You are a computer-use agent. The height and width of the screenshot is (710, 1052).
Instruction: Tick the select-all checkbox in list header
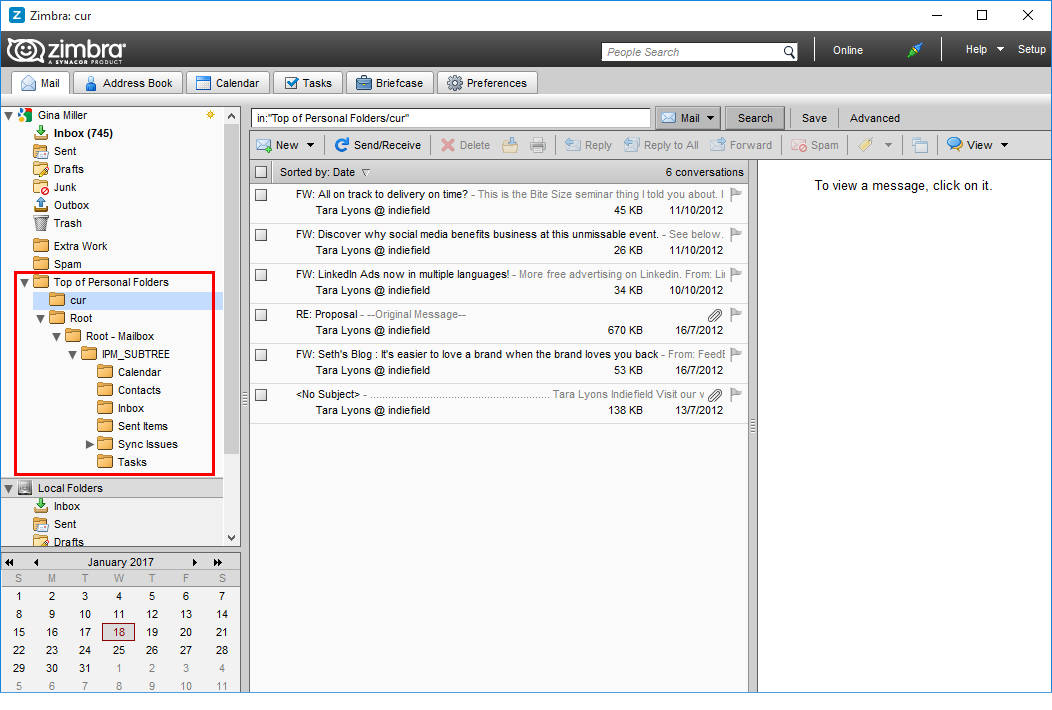pyautogui.click(x=262, y=172)
